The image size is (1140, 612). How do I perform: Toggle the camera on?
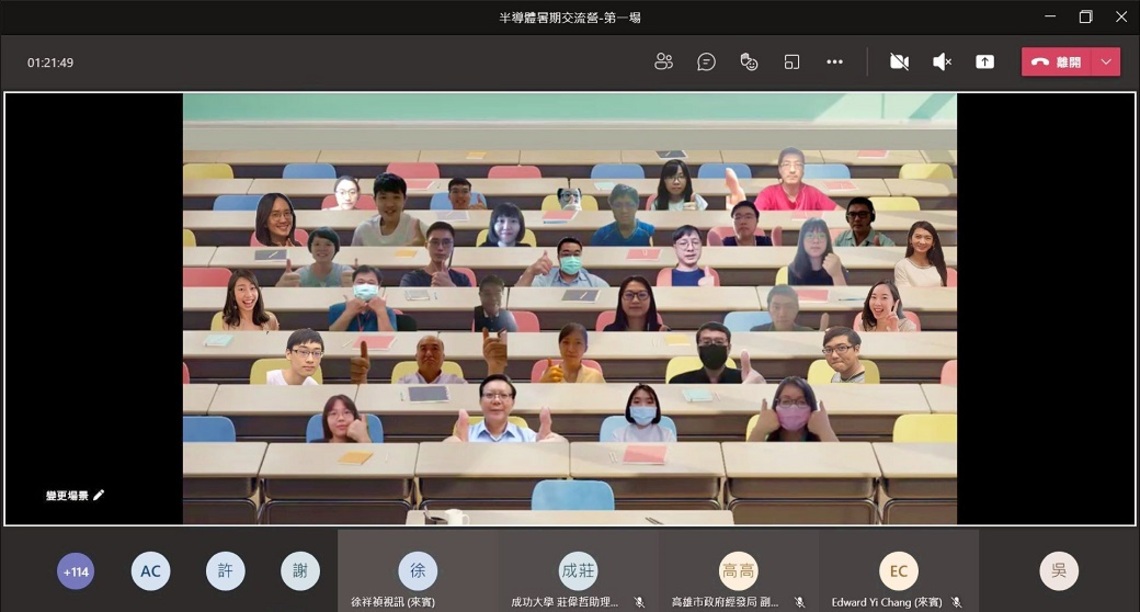[899, 62]
